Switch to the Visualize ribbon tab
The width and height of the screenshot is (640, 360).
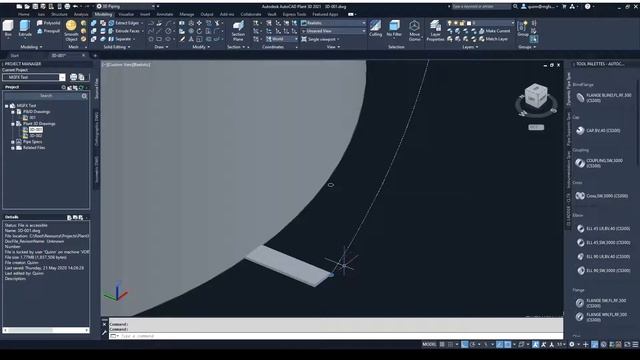[126, 14]
